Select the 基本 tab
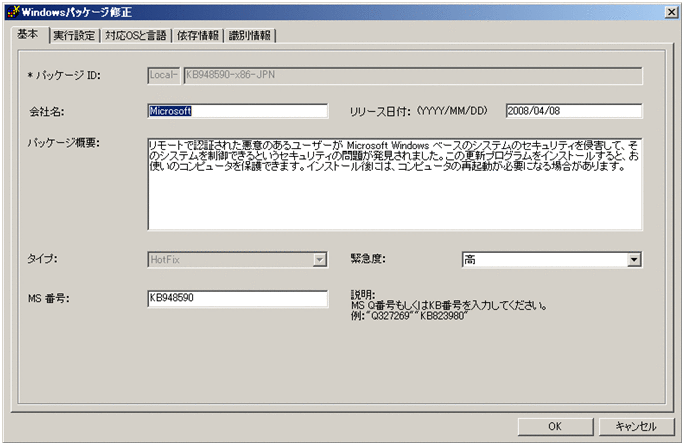 tap(28, 34)
